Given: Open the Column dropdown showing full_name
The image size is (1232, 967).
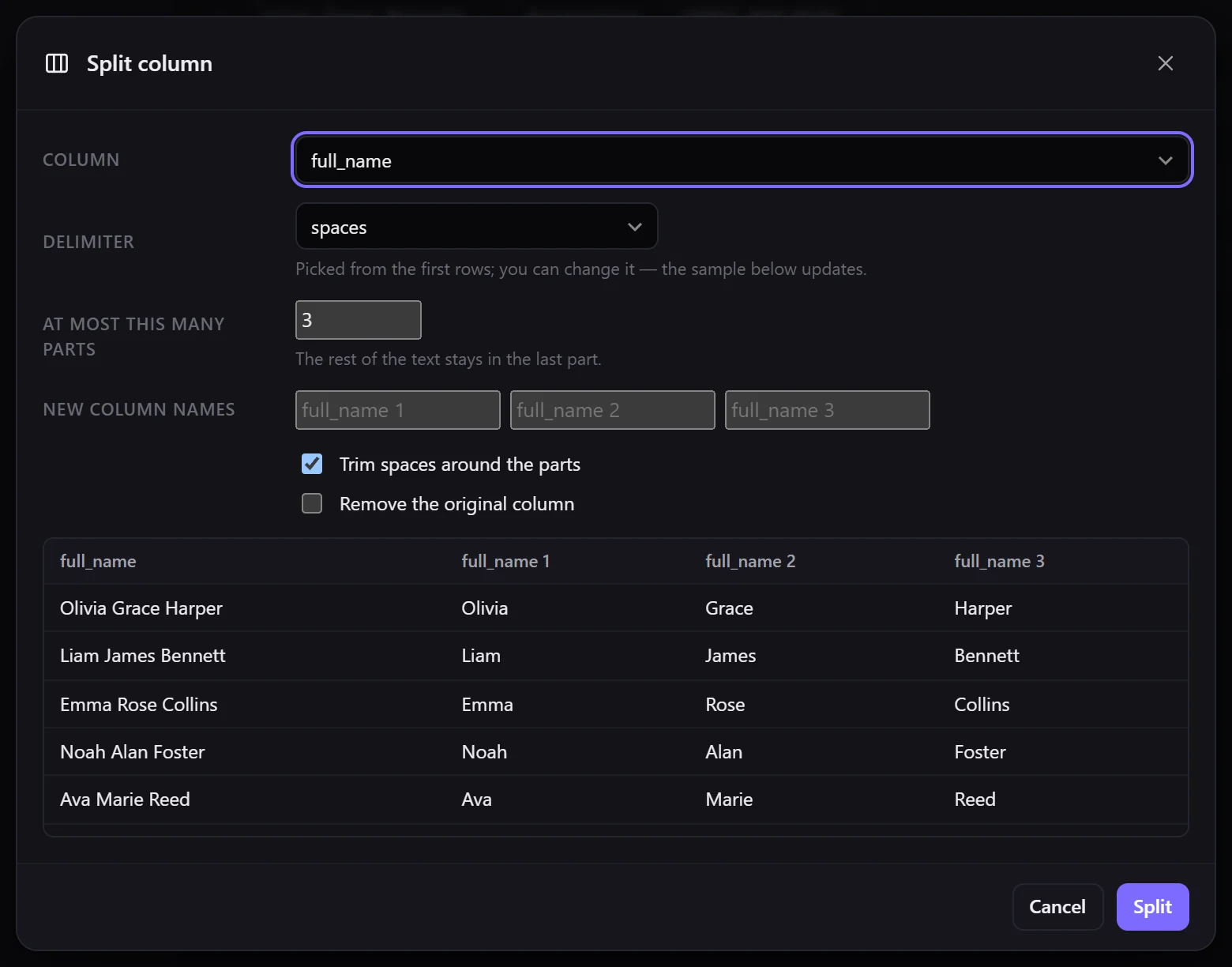Looking at the screenshot, I should click(742, 160).
